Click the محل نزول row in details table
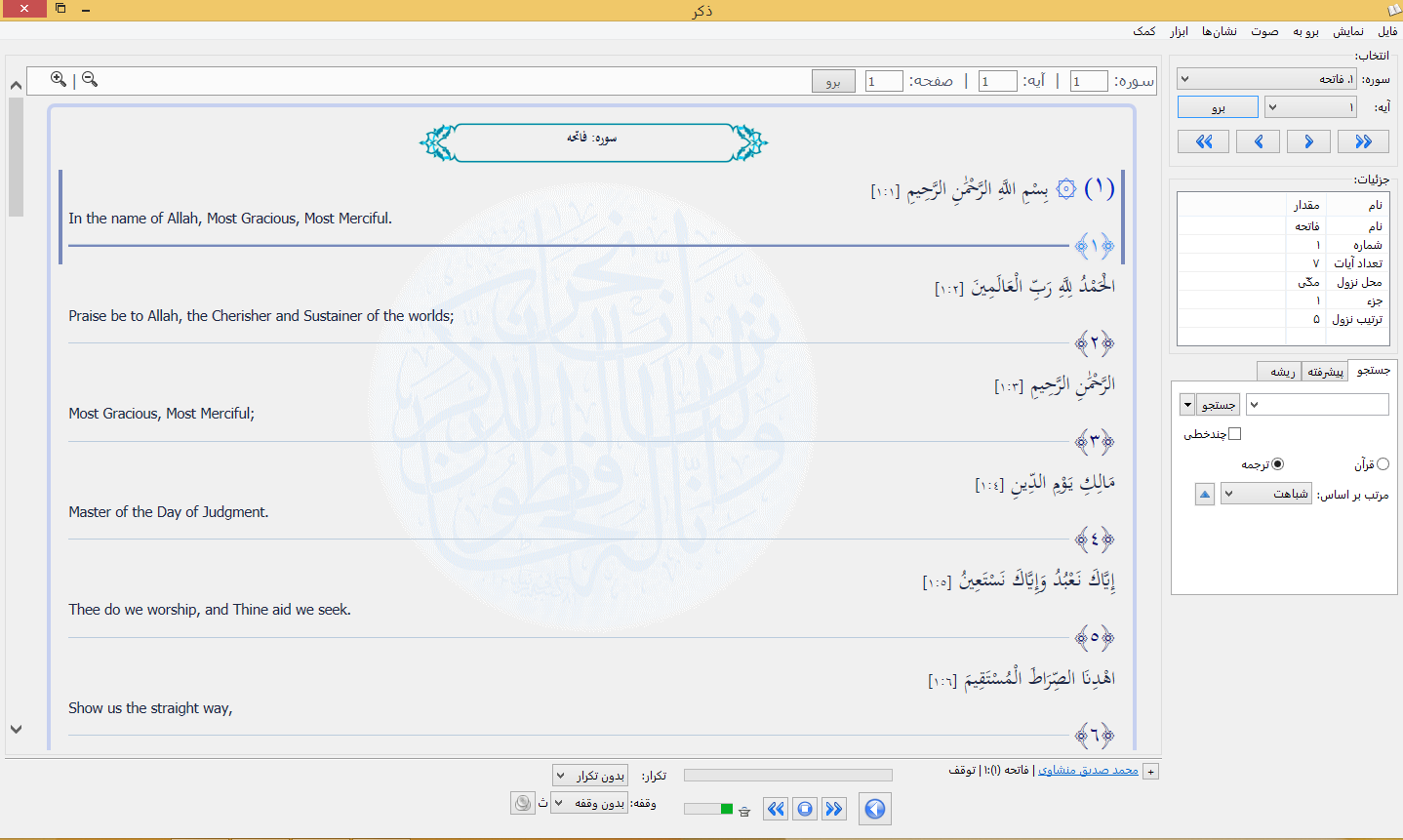The height and width of the screenshot is (840, 1403). coord(1282,282)
